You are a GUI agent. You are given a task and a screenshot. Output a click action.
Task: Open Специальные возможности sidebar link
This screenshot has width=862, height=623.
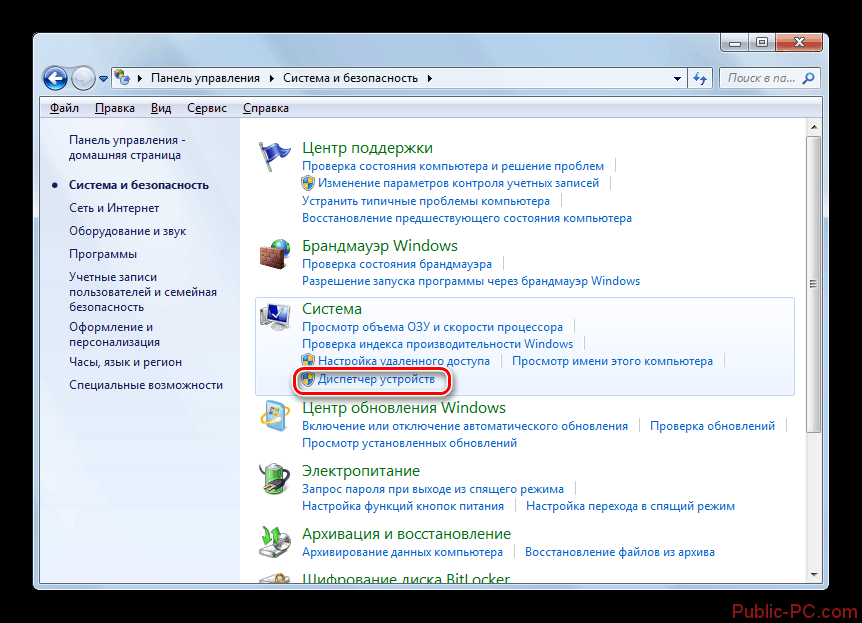146,385
